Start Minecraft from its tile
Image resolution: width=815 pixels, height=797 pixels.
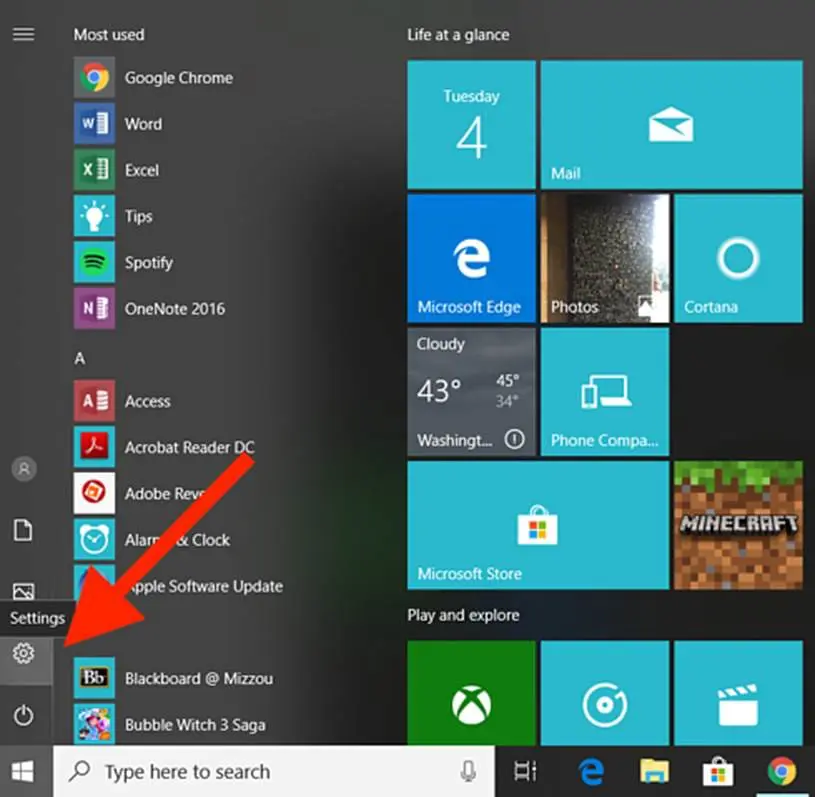tap(738, 524)
